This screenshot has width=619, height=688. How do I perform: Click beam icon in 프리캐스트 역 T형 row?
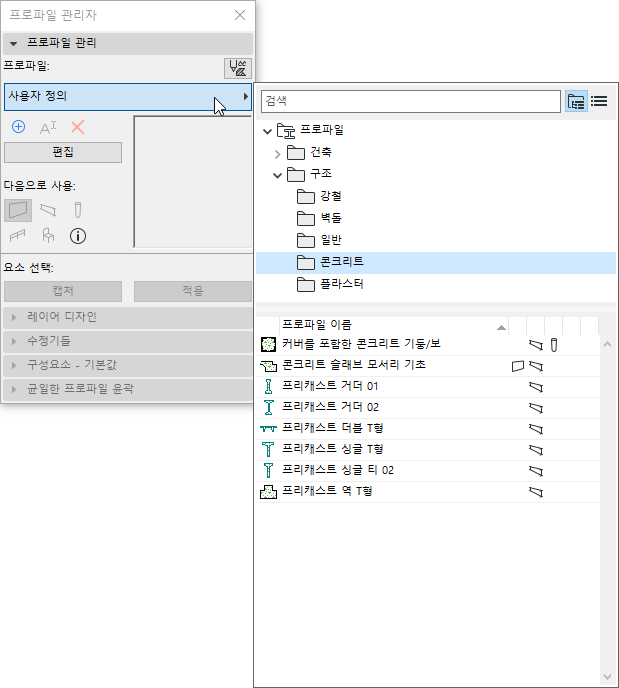[536, 492]
